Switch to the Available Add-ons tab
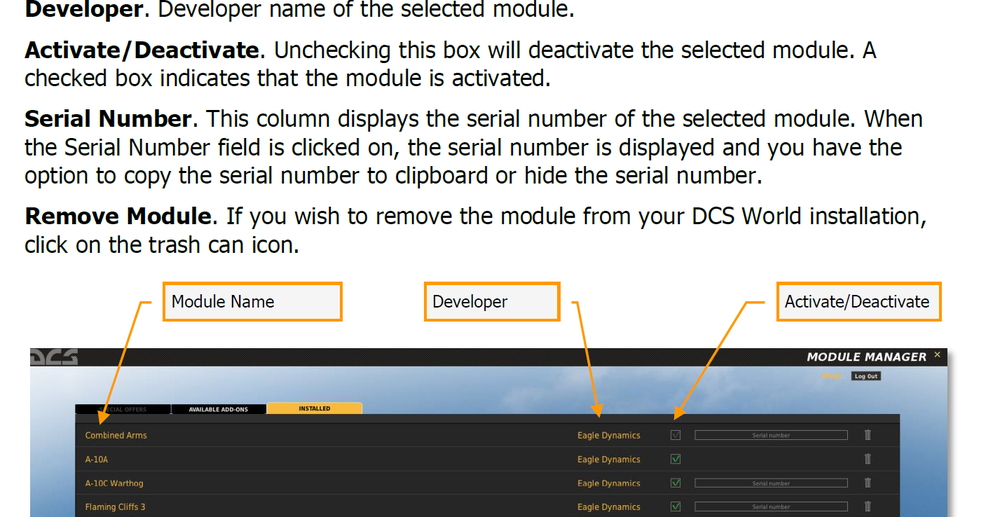The image size is (1000, 517). pyautogui.click(x=218, y=409)
